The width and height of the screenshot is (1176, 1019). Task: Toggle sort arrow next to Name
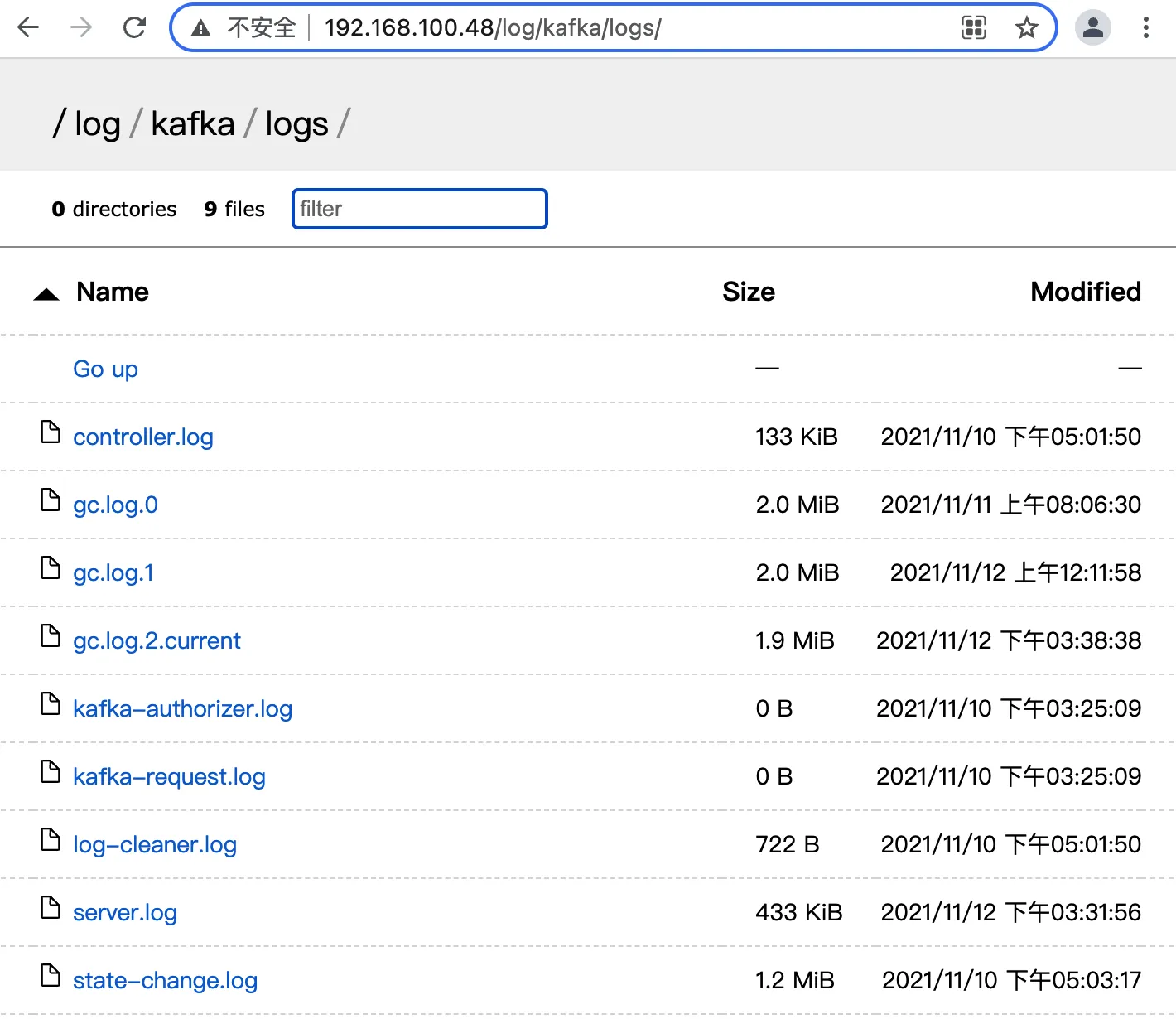[46, 294]
